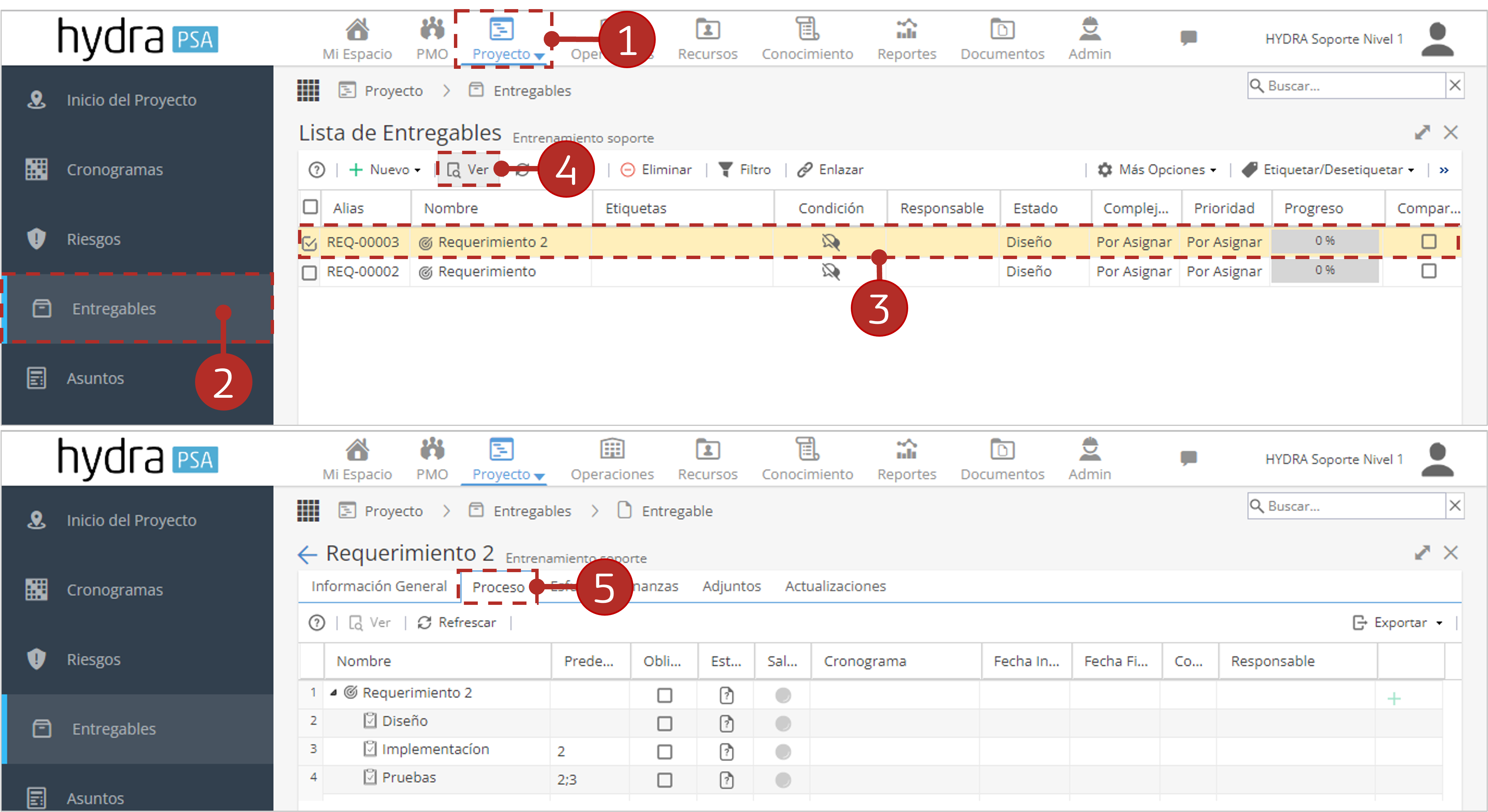
Task: Select the Proceso tab
Action: (498, 587)
